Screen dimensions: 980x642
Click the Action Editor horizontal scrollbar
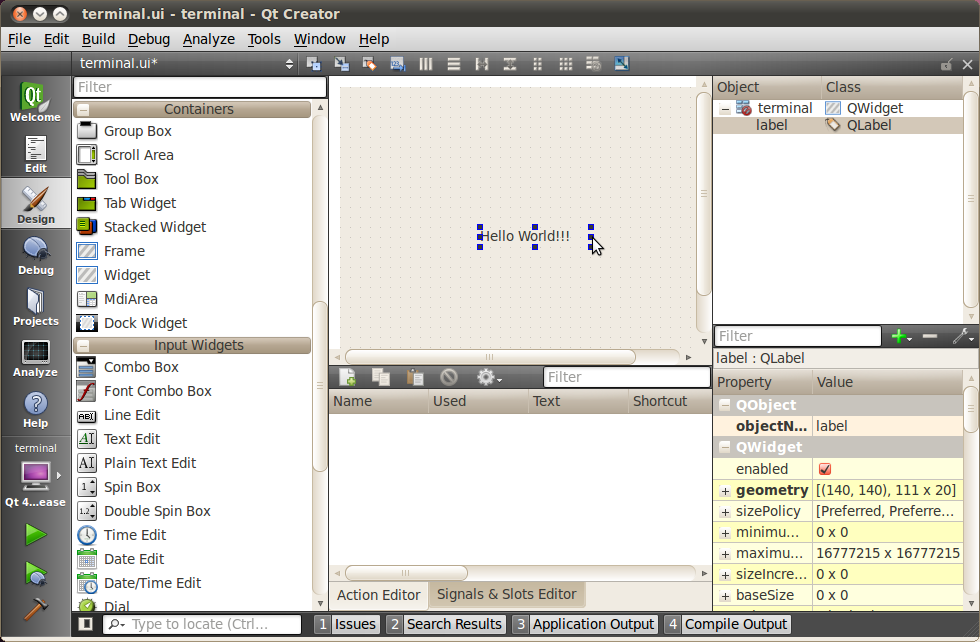pyautogui.click(x=406, y=573)
